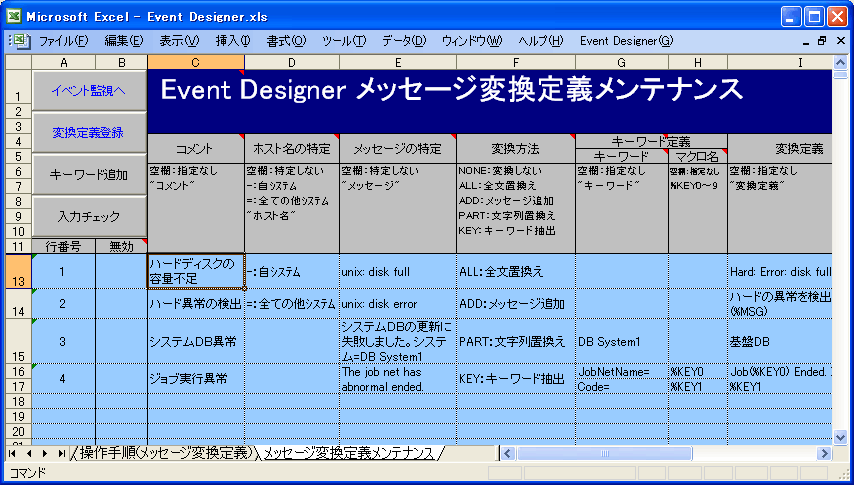Viewport: 854px width, 485px height.
Task: Click the Excel application icon in the title bar
Action: (14, 16)
